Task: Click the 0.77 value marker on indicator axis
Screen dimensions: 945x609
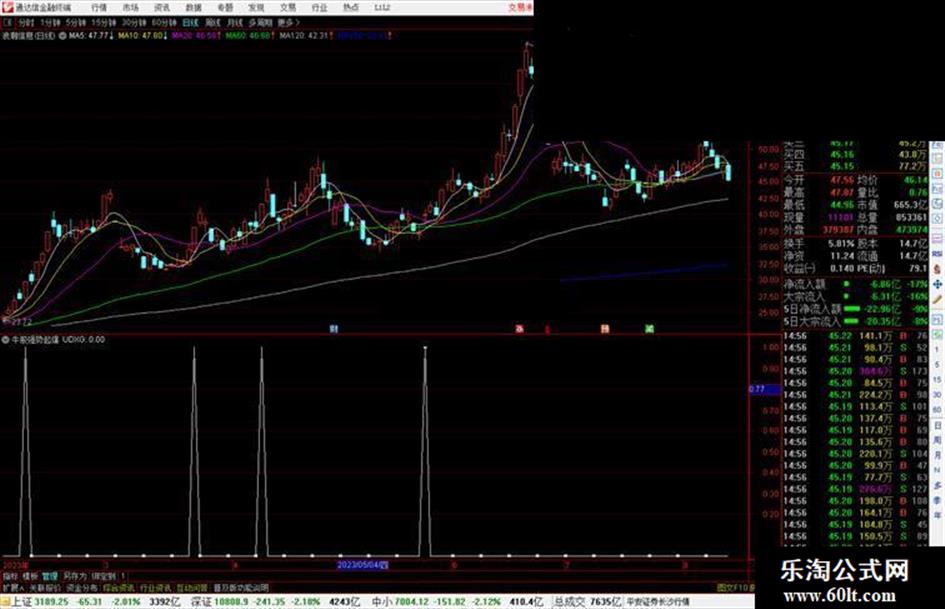Action: pyautogui.click(x=764, y=389)
